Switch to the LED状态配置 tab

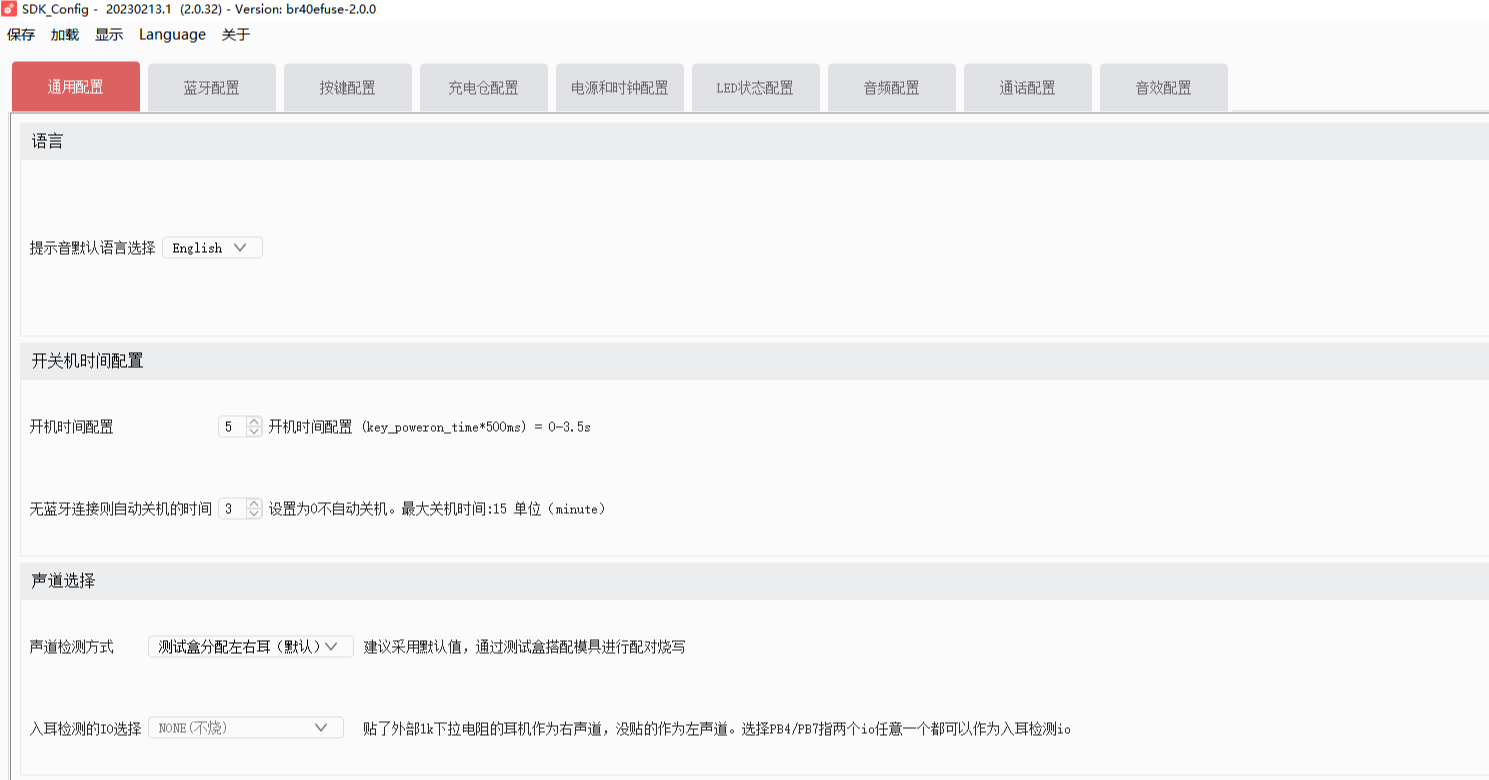[756, 87]
